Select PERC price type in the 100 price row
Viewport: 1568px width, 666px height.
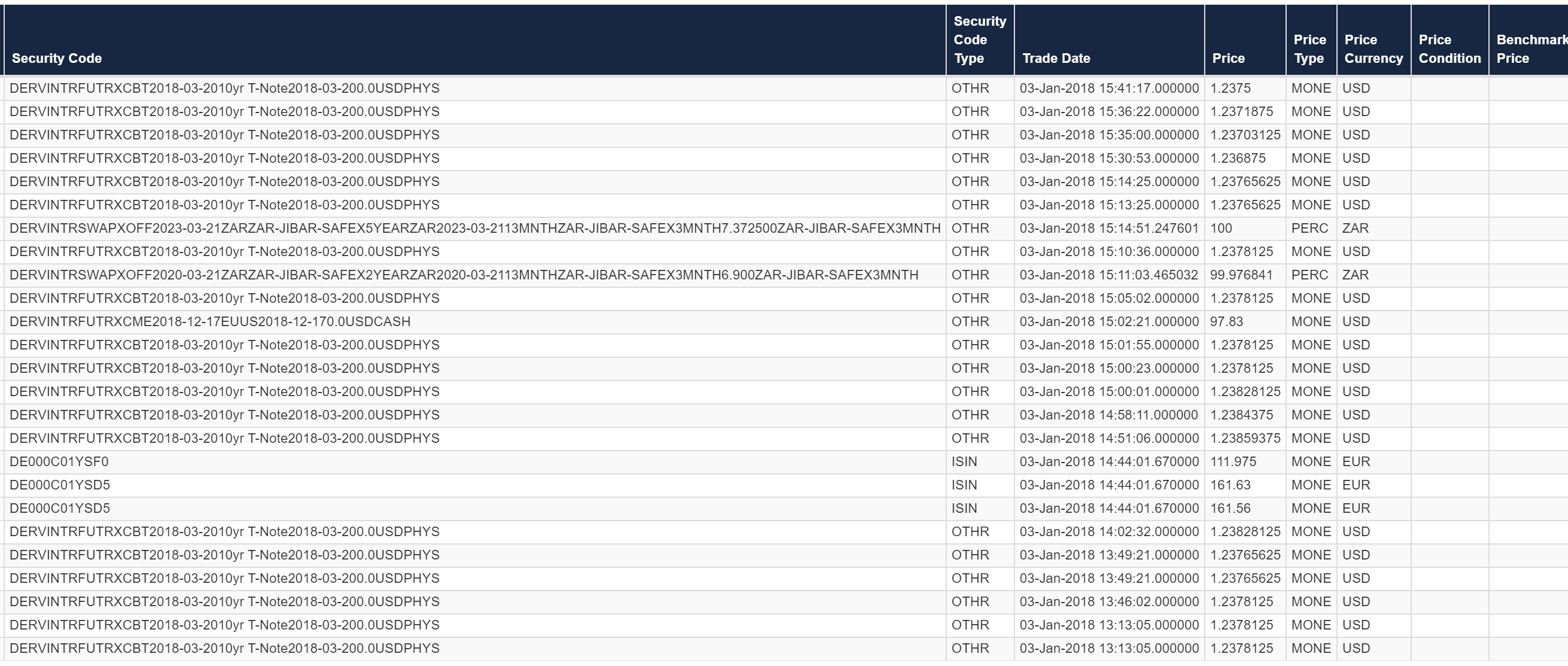click(x=1309, y=229)
